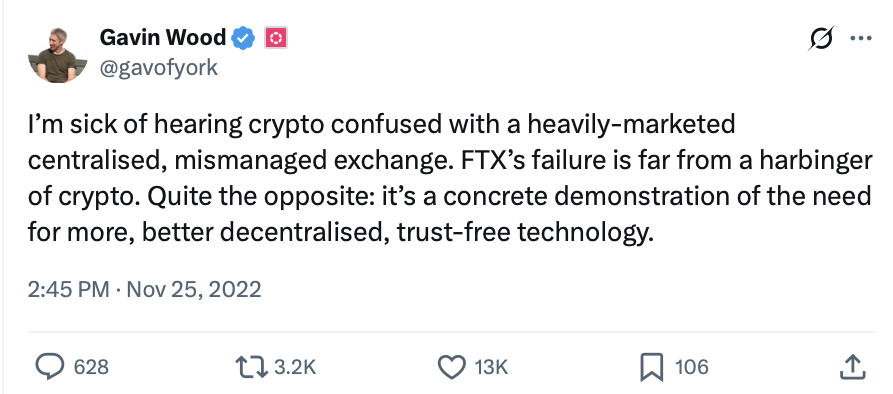
Task: Click the Grok slashed-circle icon
Action: (x=822, y=38)
